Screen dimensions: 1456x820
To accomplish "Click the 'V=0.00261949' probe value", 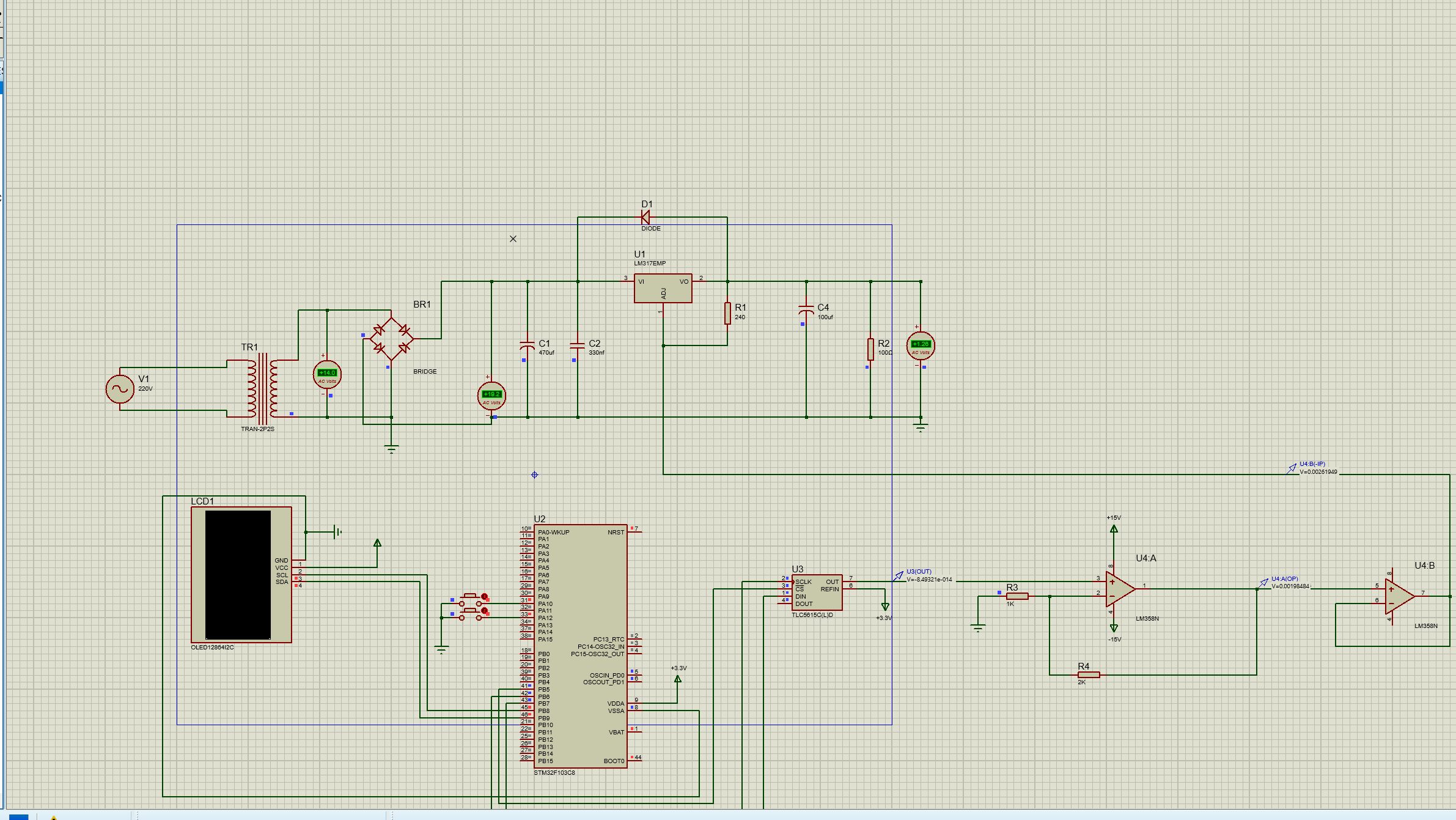I will pyautogui.click(x=1318, y=472).
